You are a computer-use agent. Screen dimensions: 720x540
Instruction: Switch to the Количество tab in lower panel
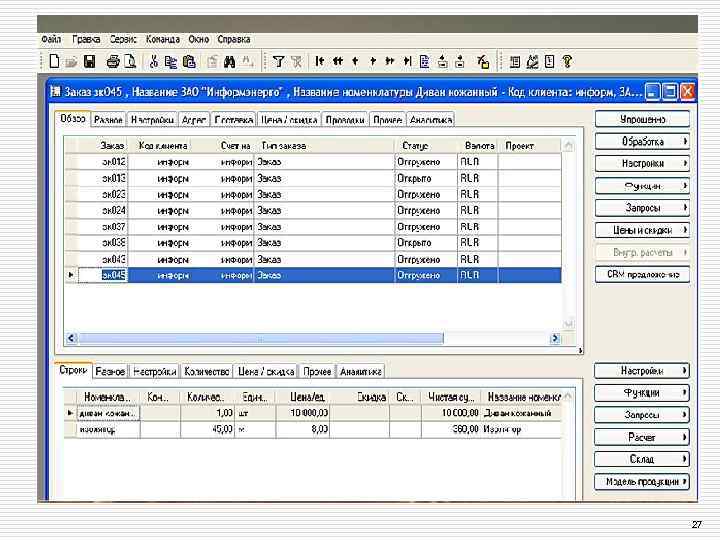click(x=207, y=371)
